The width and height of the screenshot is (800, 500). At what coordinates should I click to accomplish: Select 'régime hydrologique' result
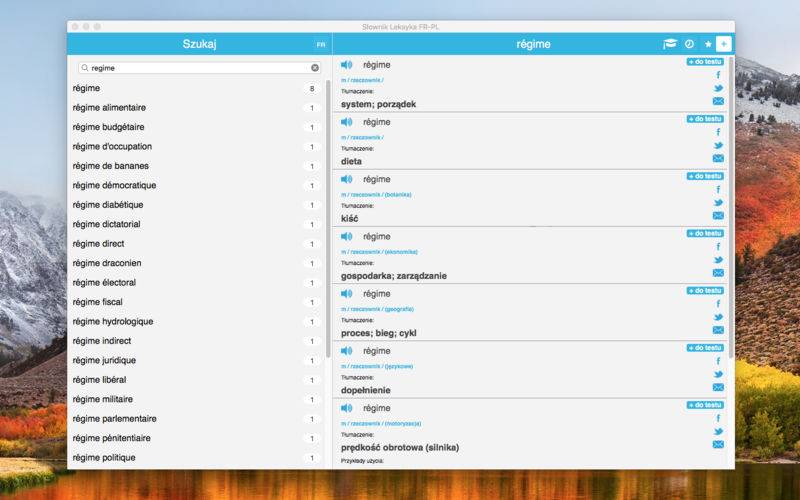click(x=196, y=321)
